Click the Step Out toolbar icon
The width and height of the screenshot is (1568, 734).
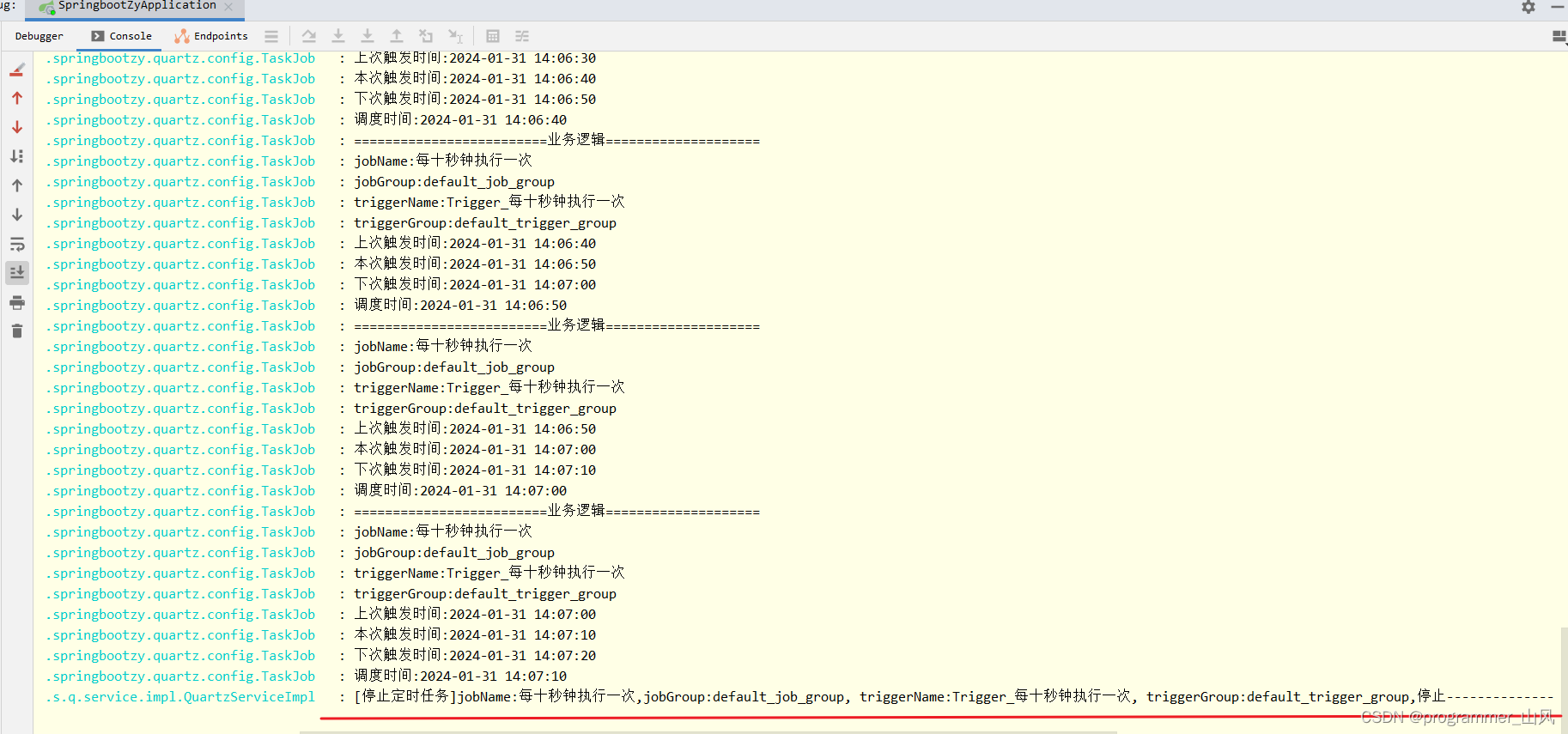(x=397, y=36)
